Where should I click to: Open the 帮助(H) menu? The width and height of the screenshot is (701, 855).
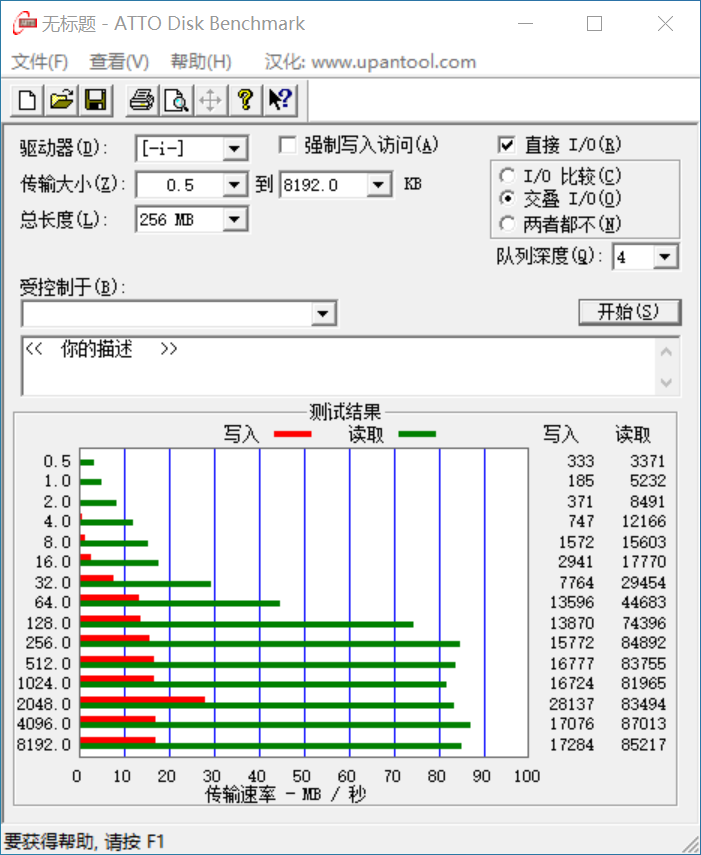[x=201, y=62]
